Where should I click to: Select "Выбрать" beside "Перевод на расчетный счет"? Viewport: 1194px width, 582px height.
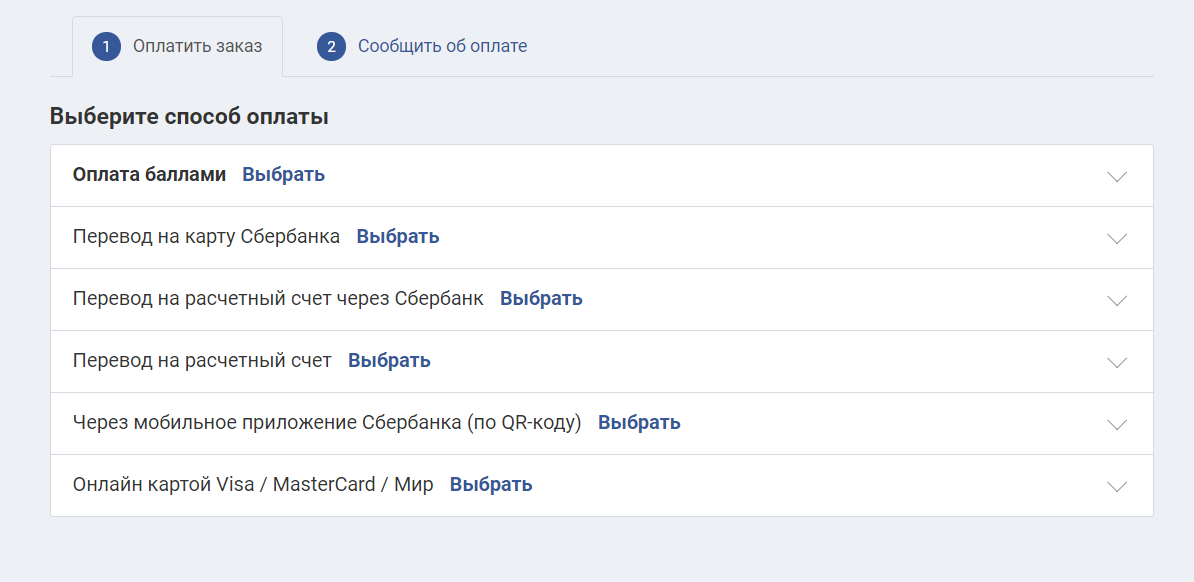click(389, 360)
